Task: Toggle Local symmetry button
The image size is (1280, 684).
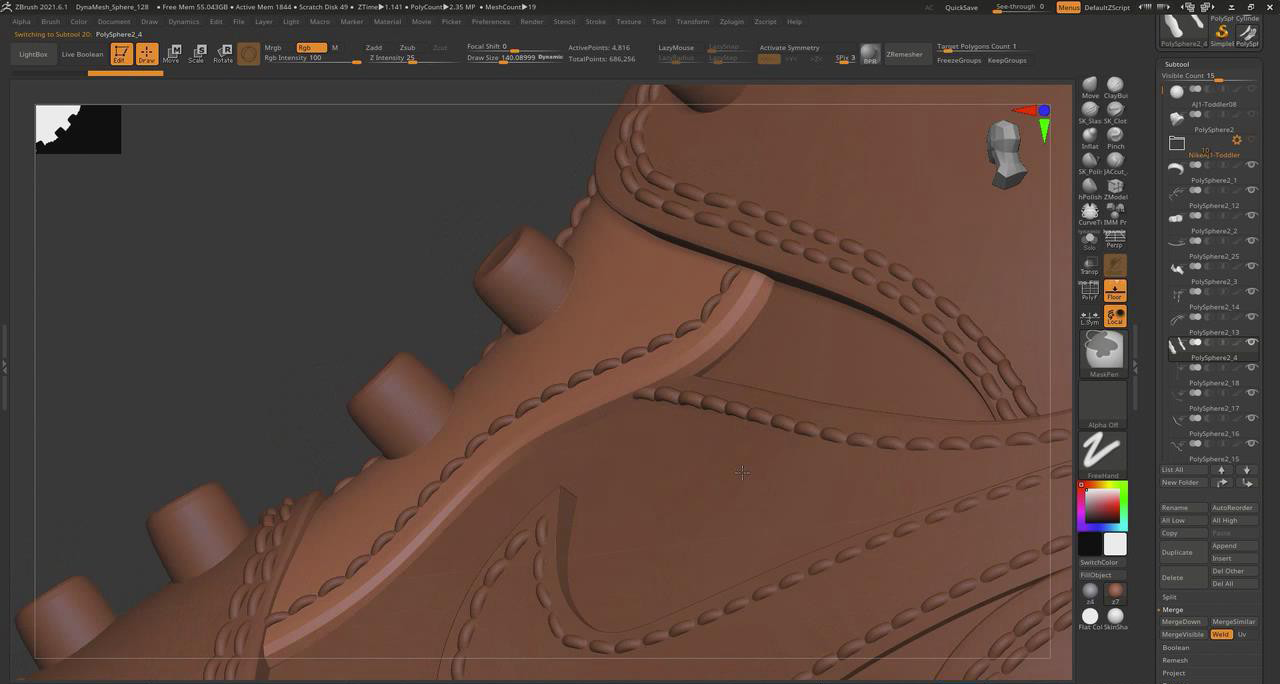Action: [x=1115, y=316]
